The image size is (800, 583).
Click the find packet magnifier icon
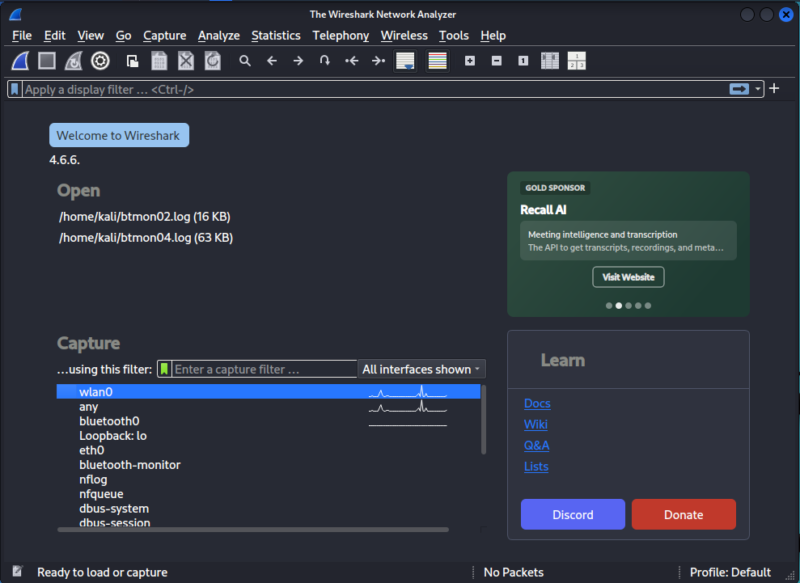pos(245,61)
